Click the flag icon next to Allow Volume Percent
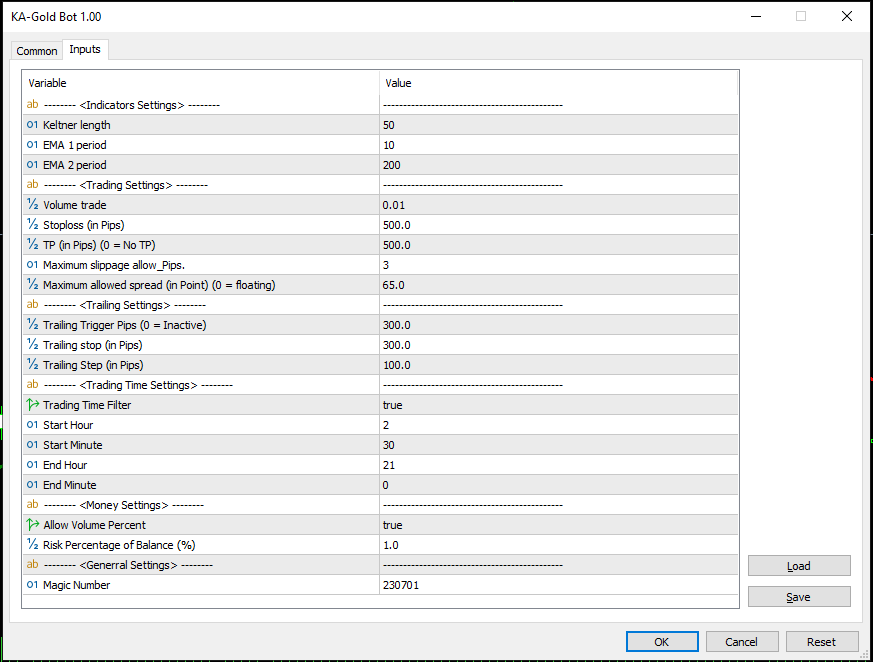The height and width of the screenshot is (662, 873). pos(31,524)
